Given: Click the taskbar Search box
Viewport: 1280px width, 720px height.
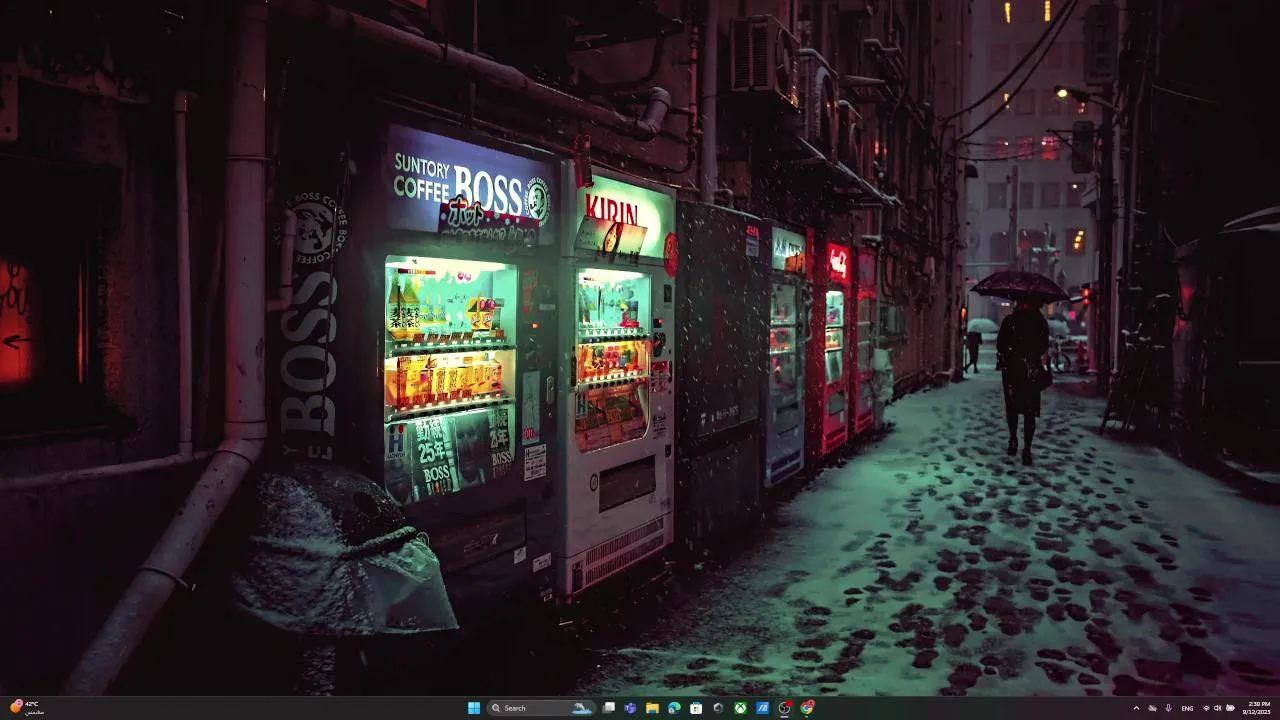Looking at the screenshot, I should coord(541,708).
